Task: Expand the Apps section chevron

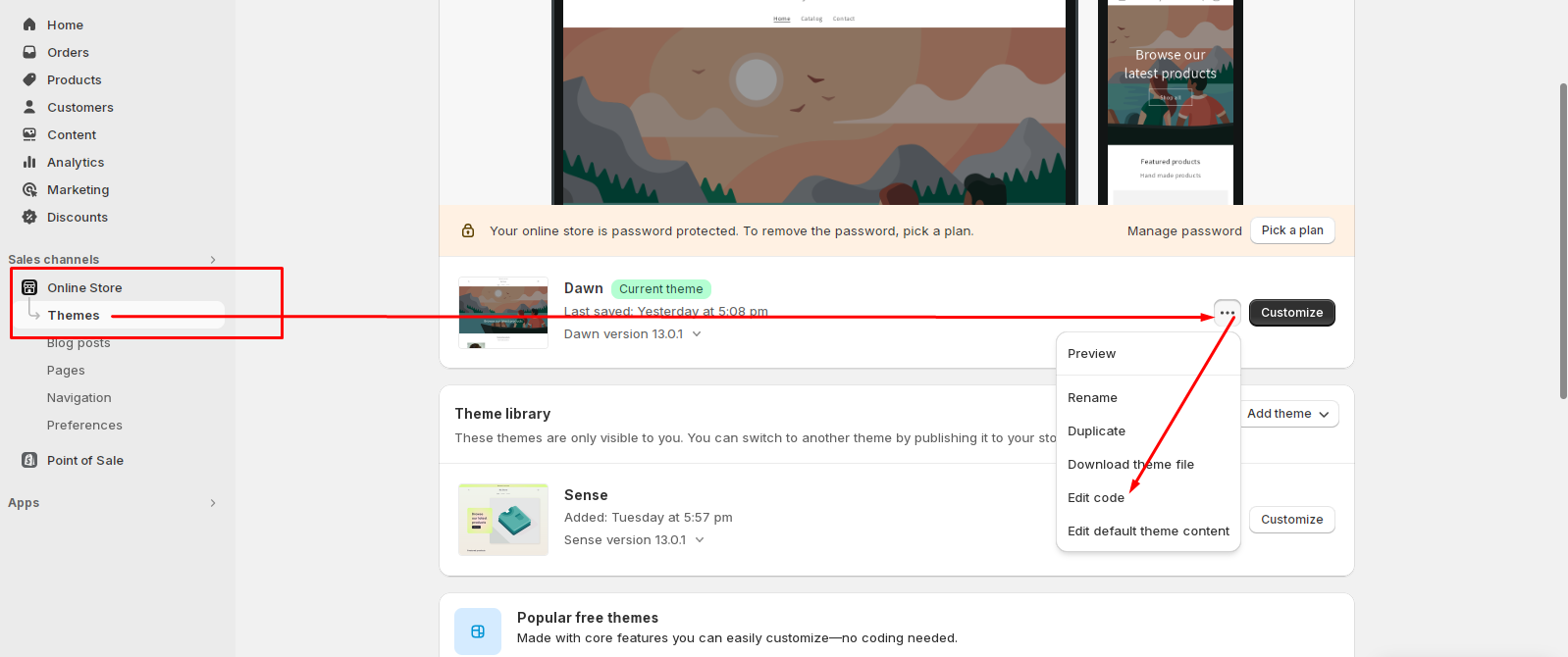Action: [x=213, y=503]
